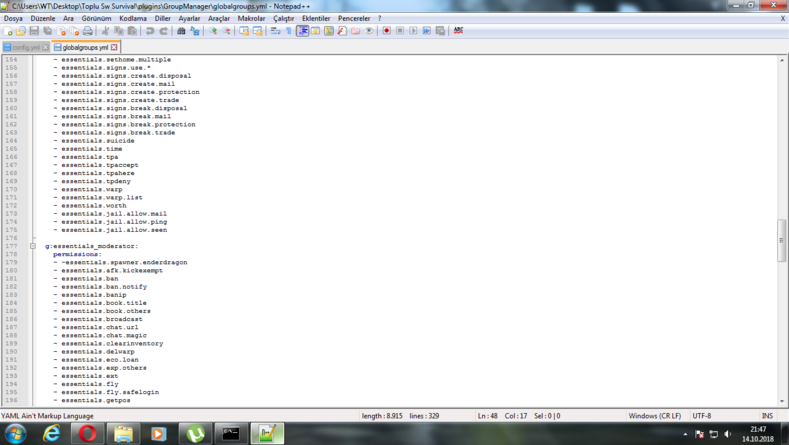Open the Araçlar menu
Screen dimensions: 789x445
(219, 19)
